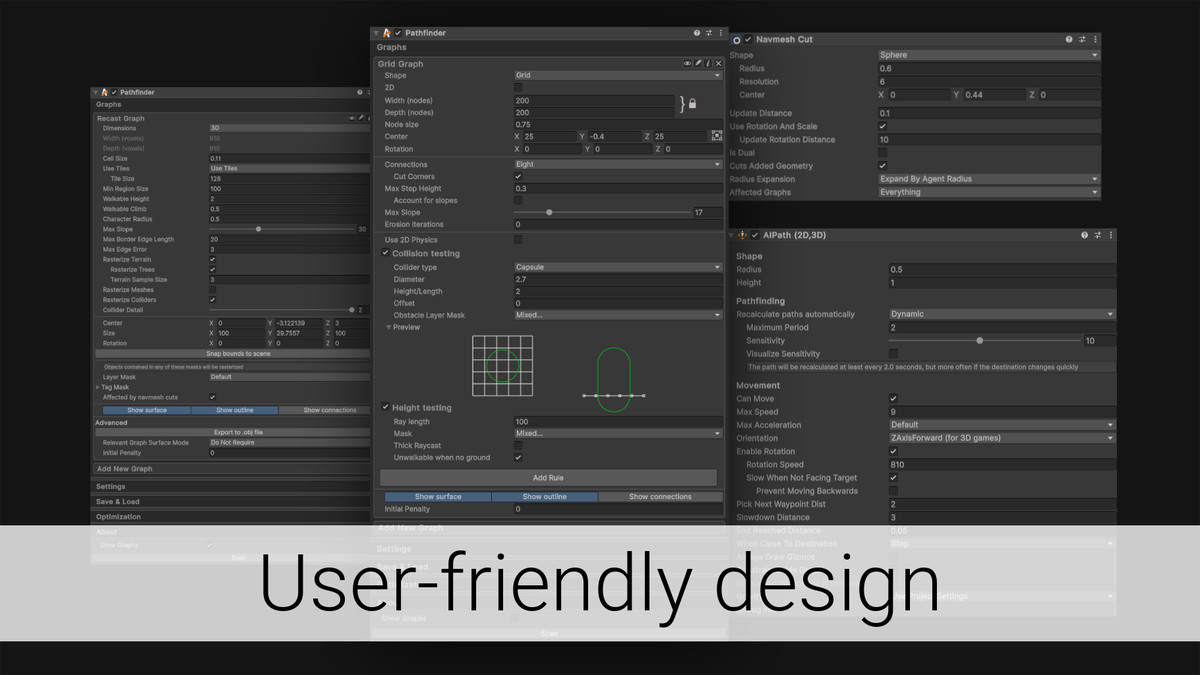This screenshot has height=675, width=1200.
Task: Open help icon in Navmesh Cut header
Action: 1069,39
